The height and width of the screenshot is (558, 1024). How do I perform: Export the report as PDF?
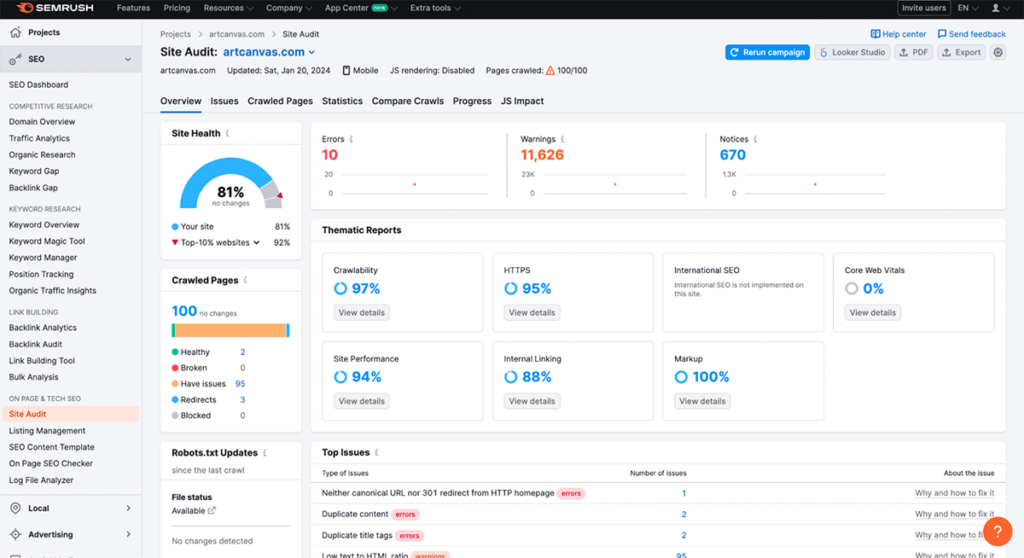(914, 52)
